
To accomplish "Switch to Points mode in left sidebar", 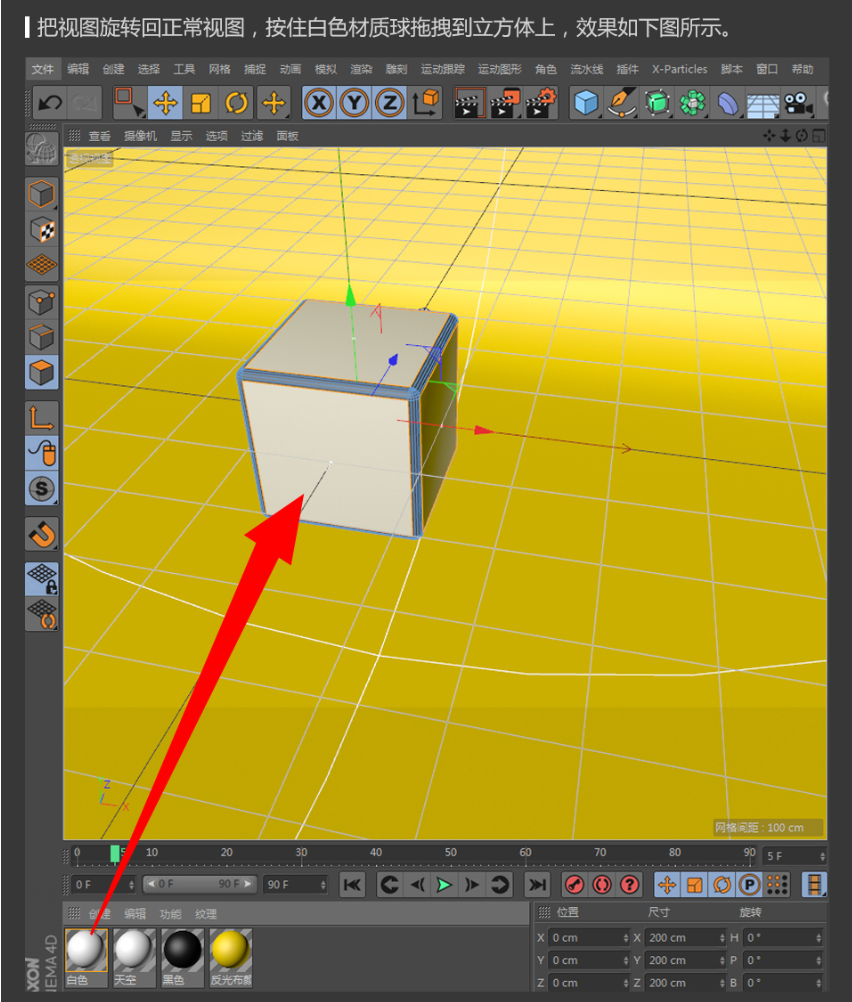I will coord(42,301).
